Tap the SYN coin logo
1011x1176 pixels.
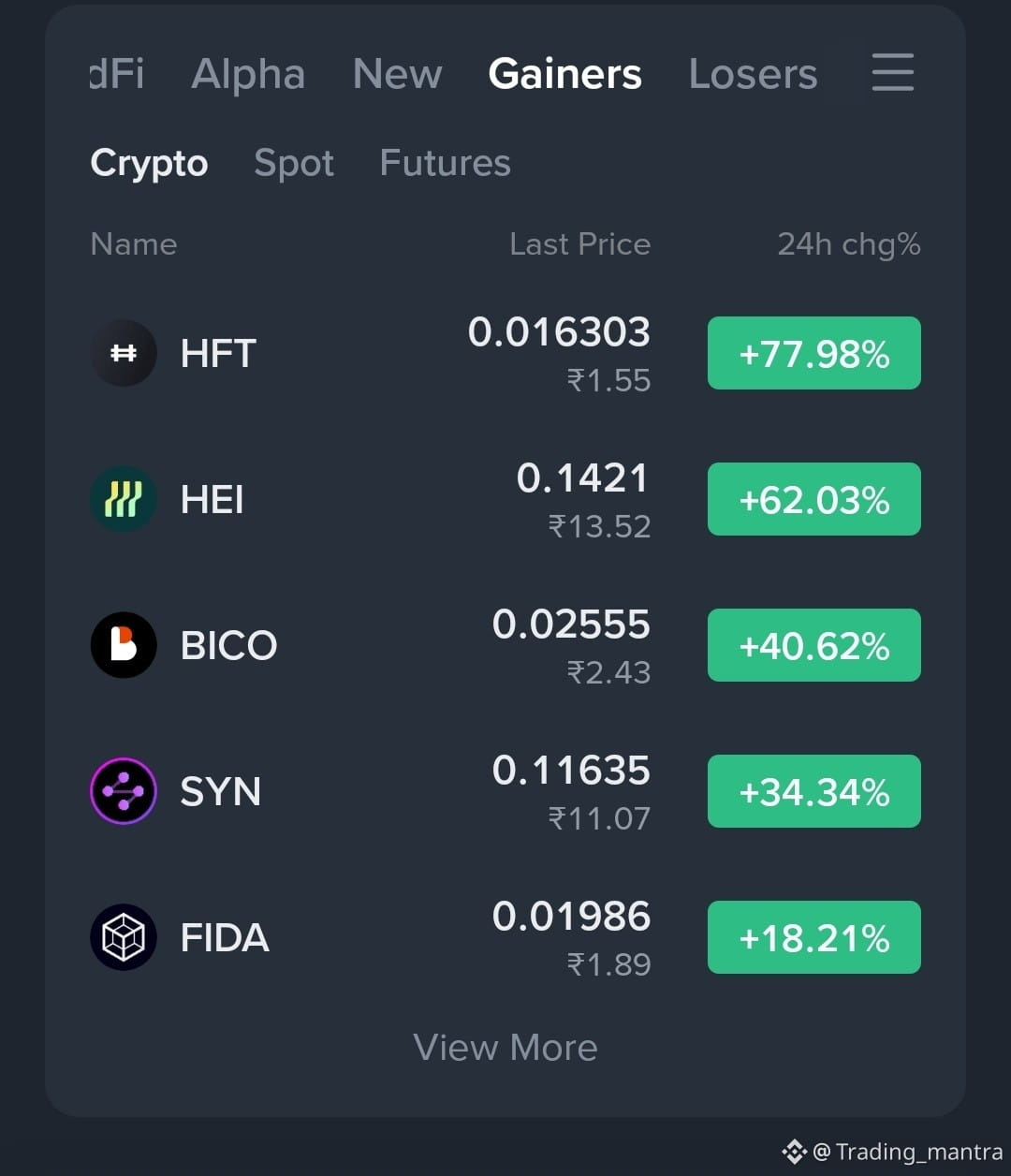pos(124,791)
